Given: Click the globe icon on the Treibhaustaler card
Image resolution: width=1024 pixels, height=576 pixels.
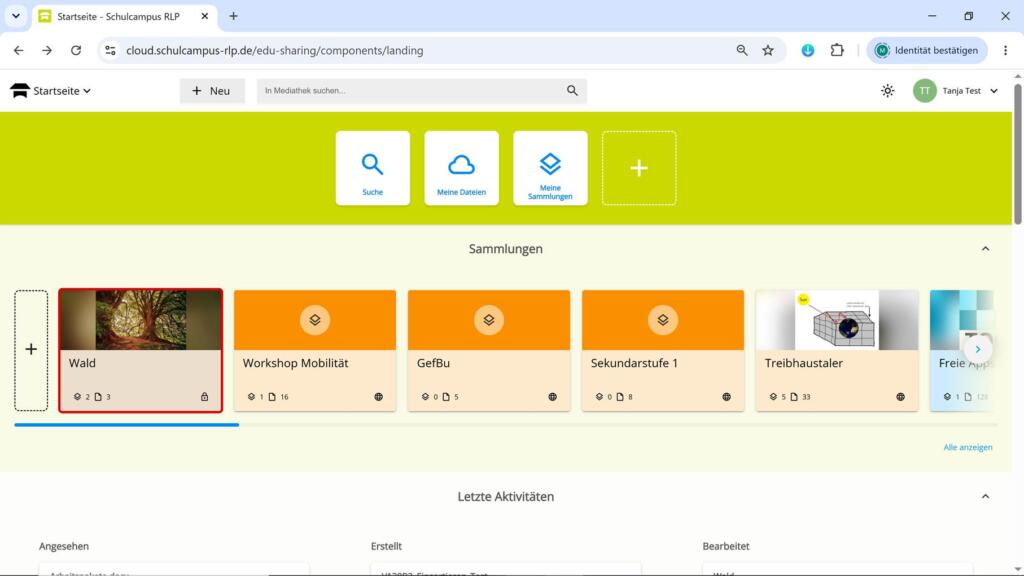Looking at the screenshot, I should (901, 396).
